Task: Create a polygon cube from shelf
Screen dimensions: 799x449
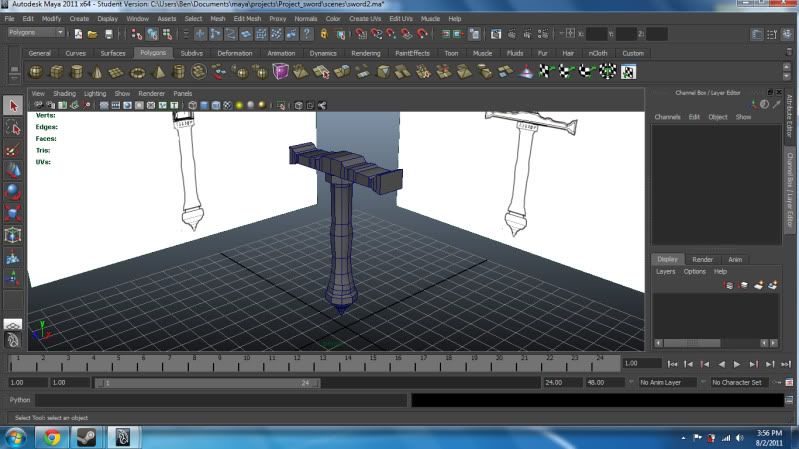Action: pyautogui.click(x=56, y=72)
